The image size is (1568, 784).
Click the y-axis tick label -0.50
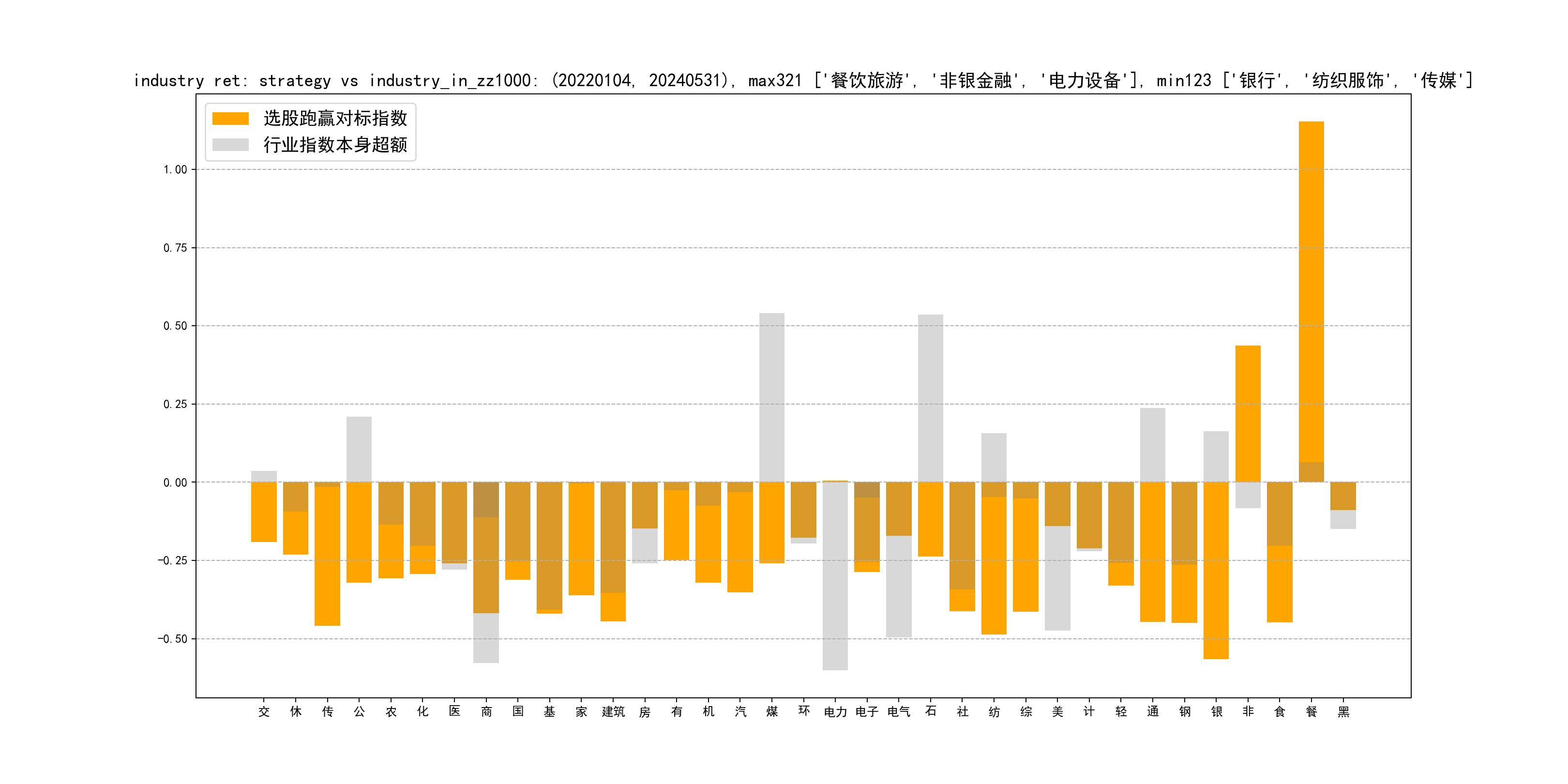pos(172,638)
